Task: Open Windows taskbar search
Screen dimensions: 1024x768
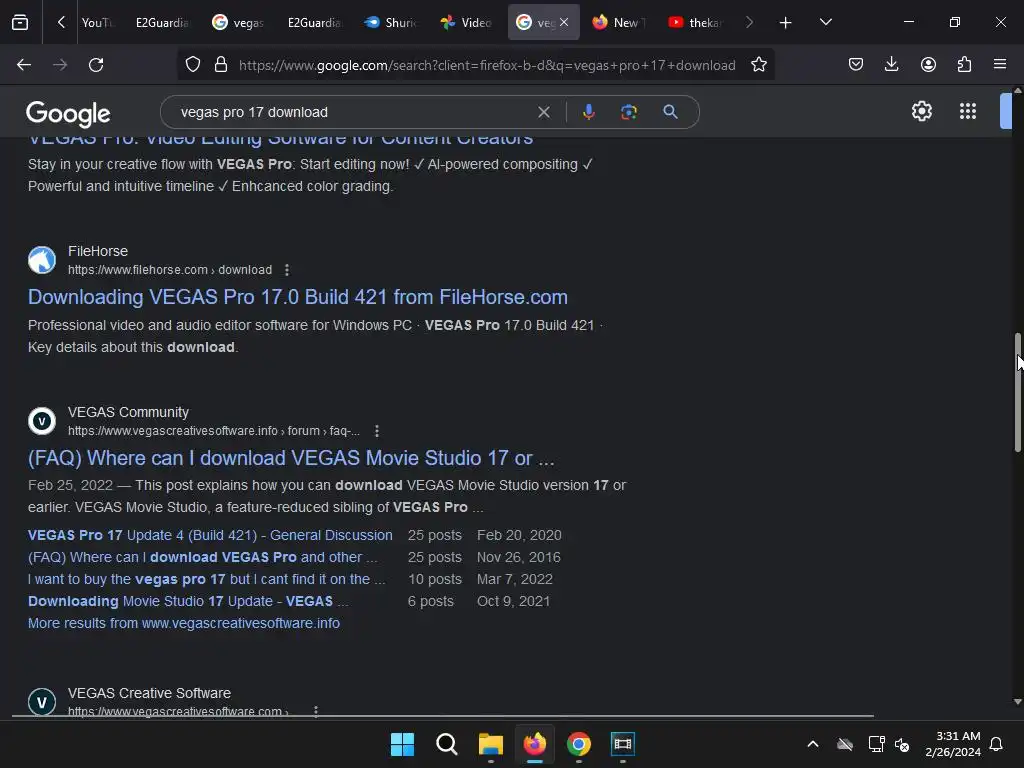Action: (x=447, y=744)
